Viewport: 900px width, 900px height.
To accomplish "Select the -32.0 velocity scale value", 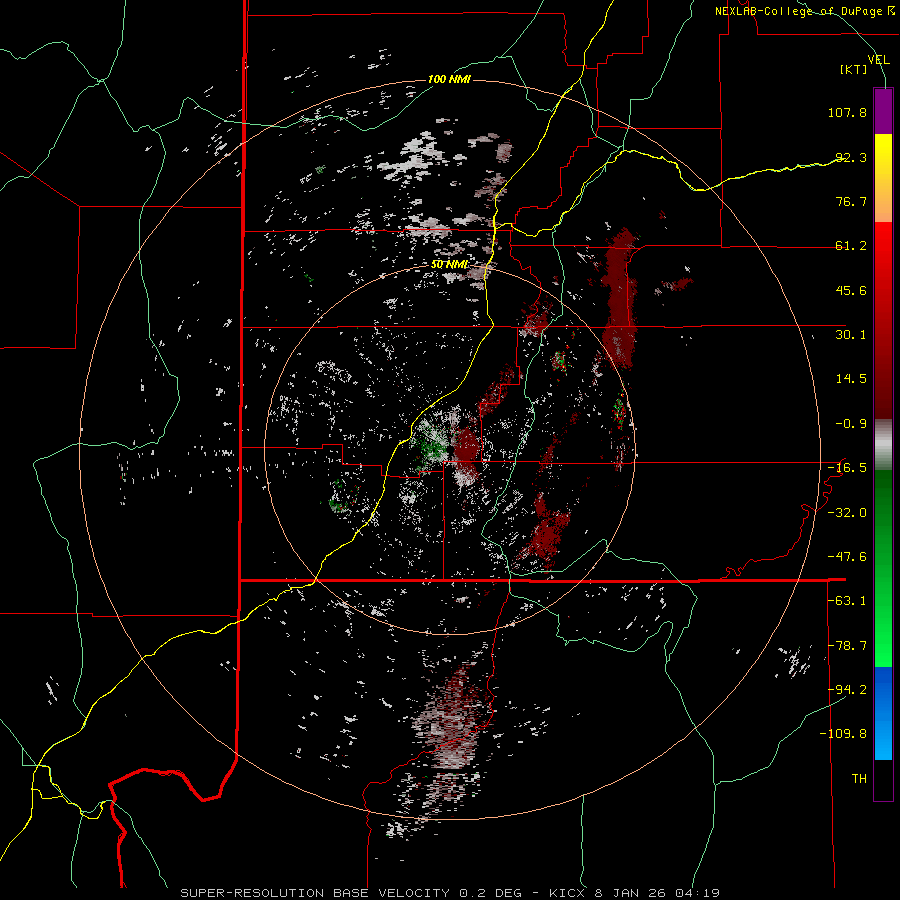I will pyautogui.click(x=847, y=512).
